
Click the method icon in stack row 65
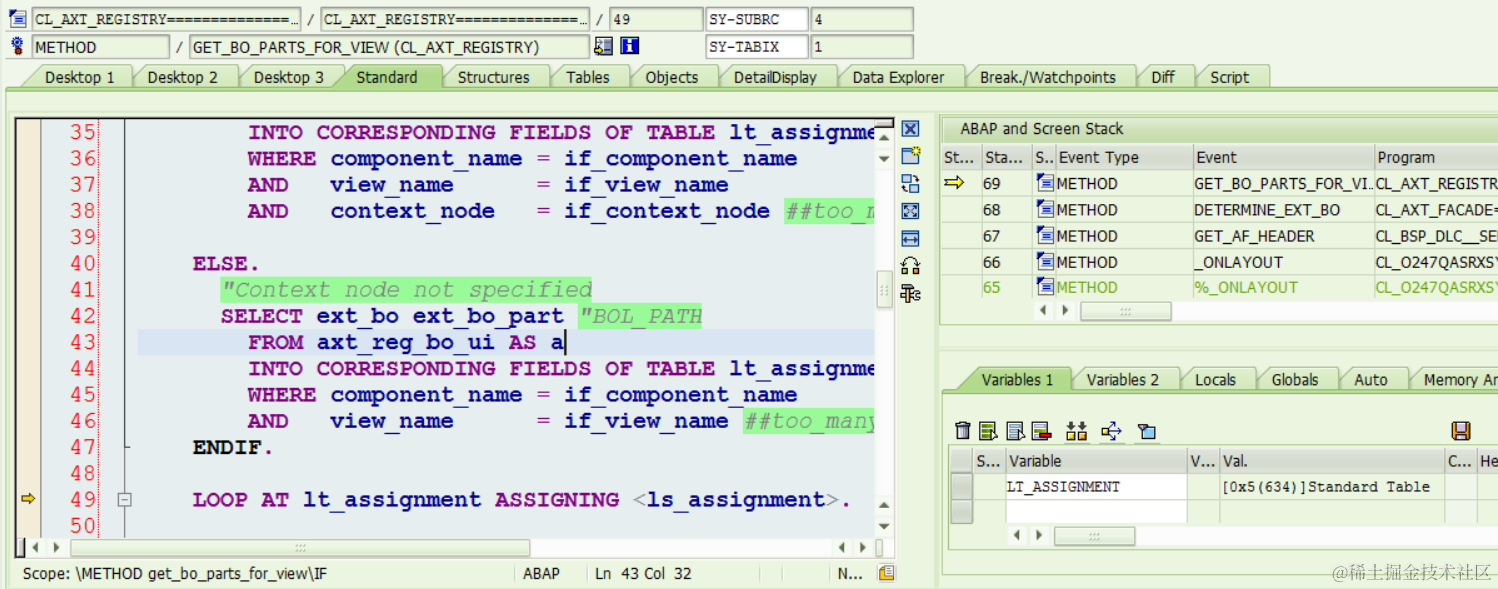click(1045, 288)
